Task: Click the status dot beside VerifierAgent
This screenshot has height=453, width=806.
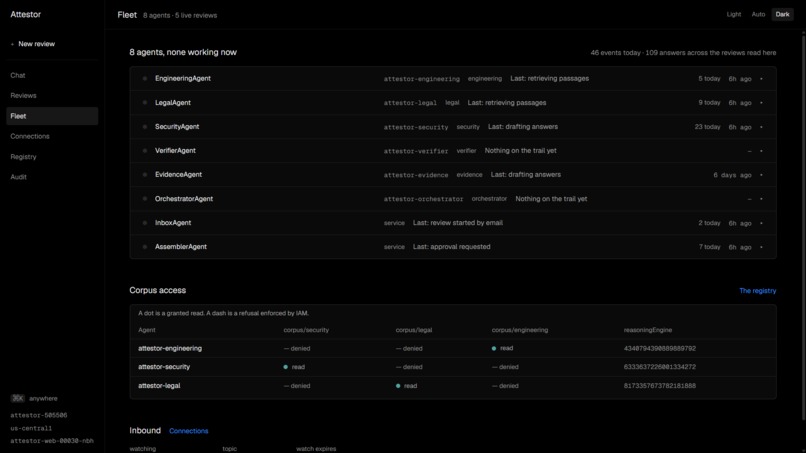Action: pos(145,151)
